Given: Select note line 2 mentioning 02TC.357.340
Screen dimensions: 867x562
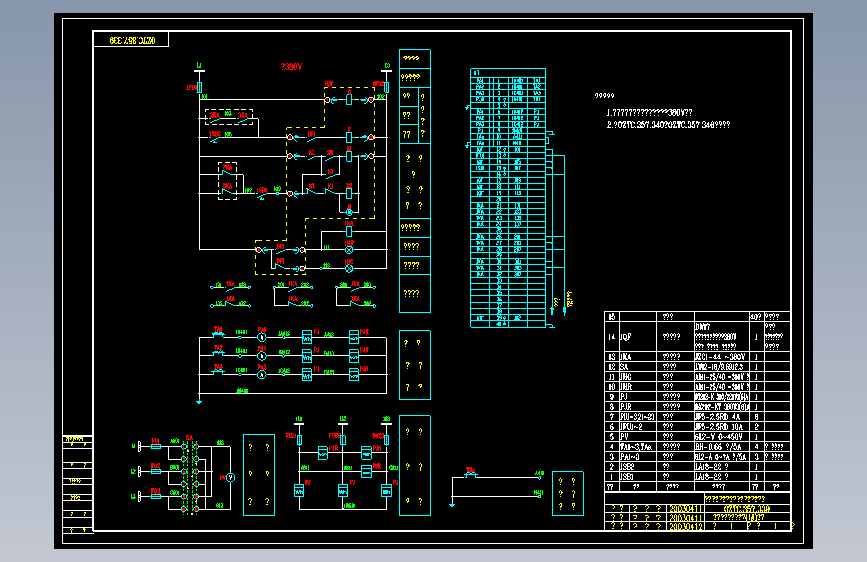Looking at the screenshot, I should [x=668, y=125].
